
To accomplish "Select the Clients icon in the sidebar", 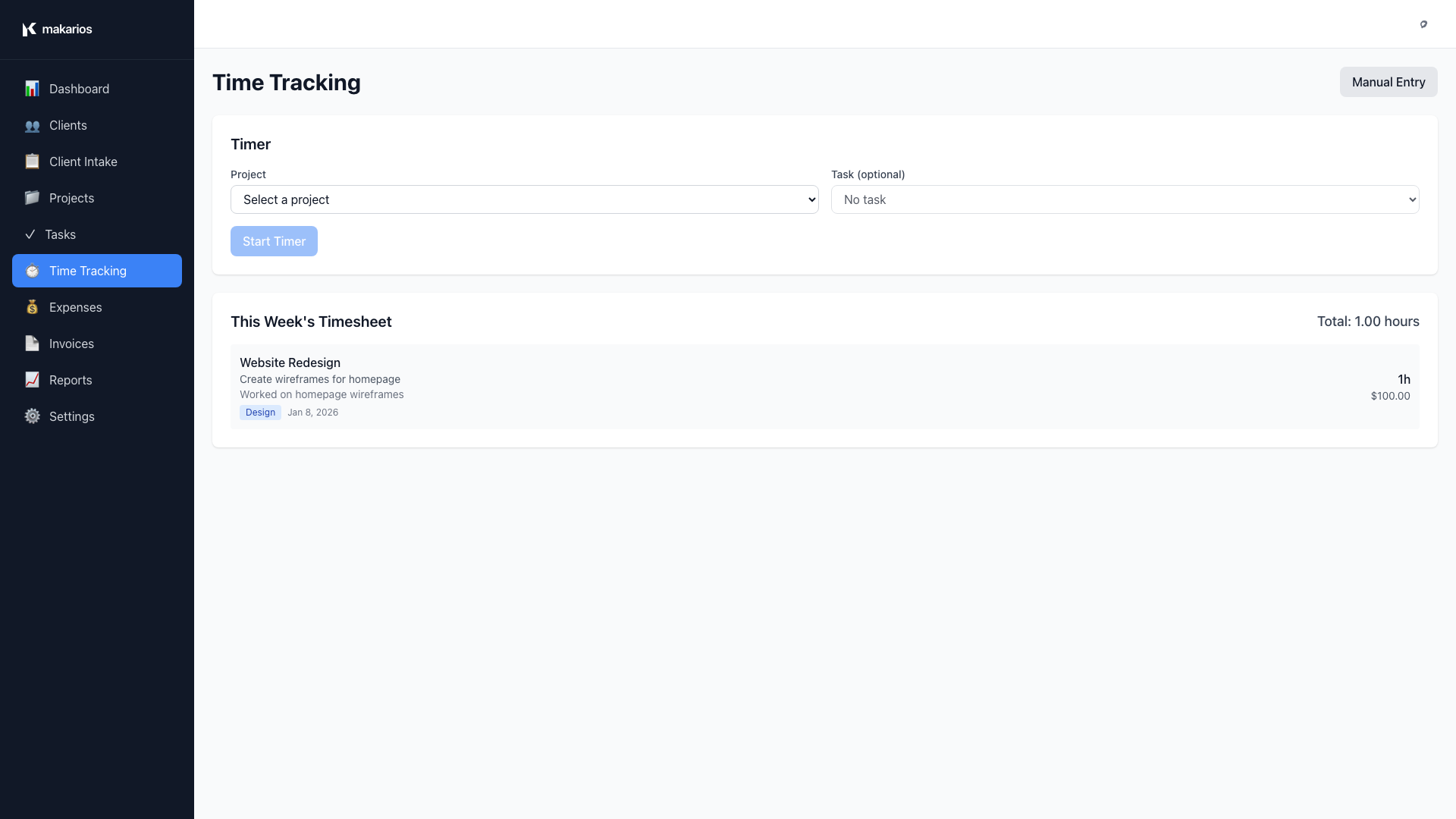I will [32, 125].
